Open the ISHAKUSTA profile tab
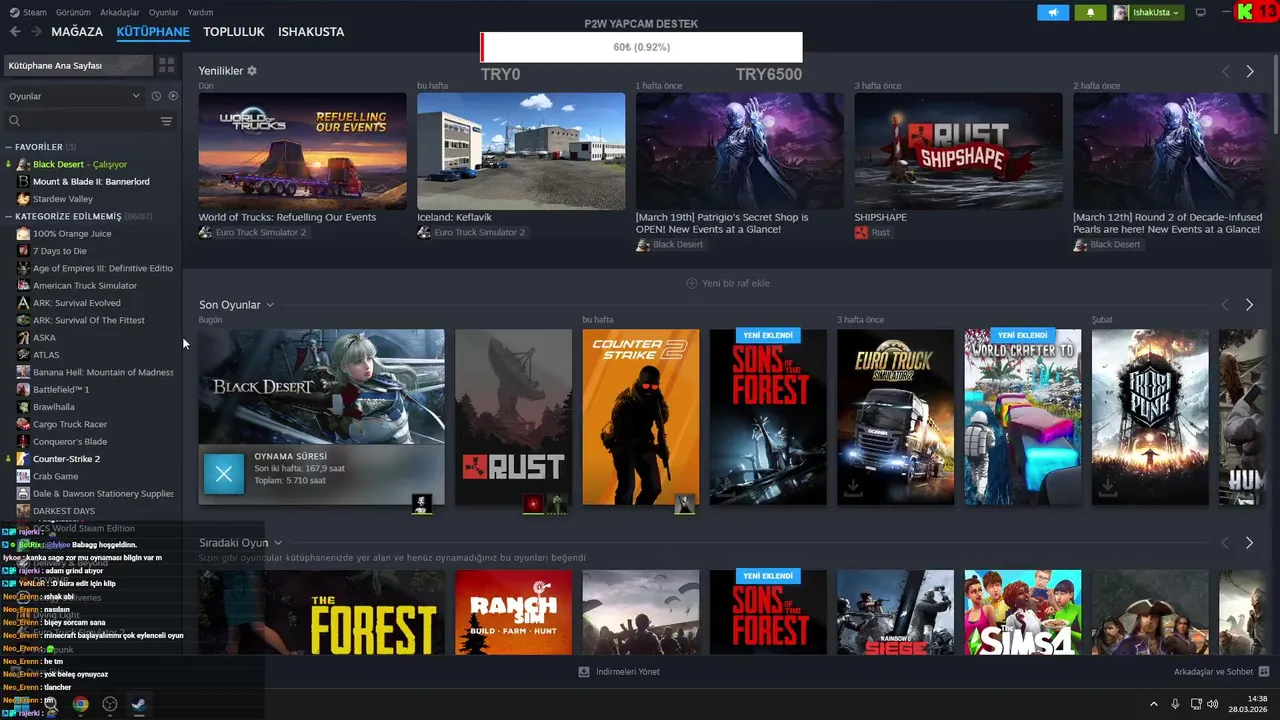The height and width of the screenshot is (720, 1280). click(311, 32)
